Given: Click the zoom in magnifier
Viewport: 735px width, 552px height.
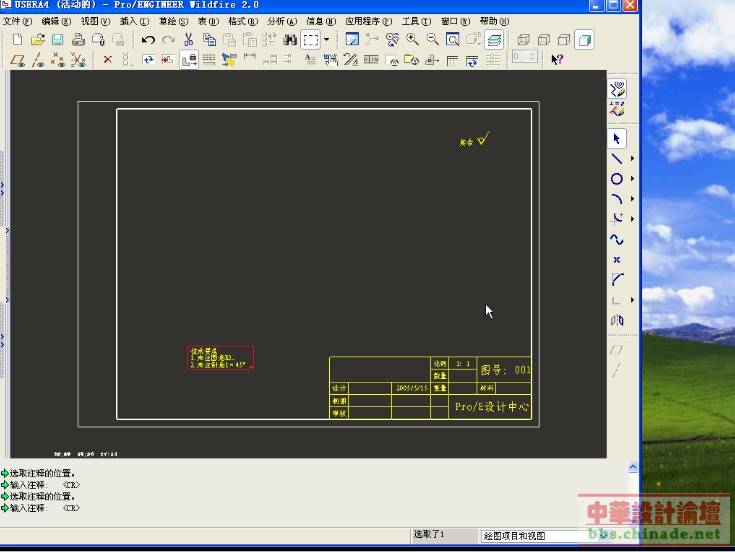Looking at the screenshot, I should [x=412, y=40].
